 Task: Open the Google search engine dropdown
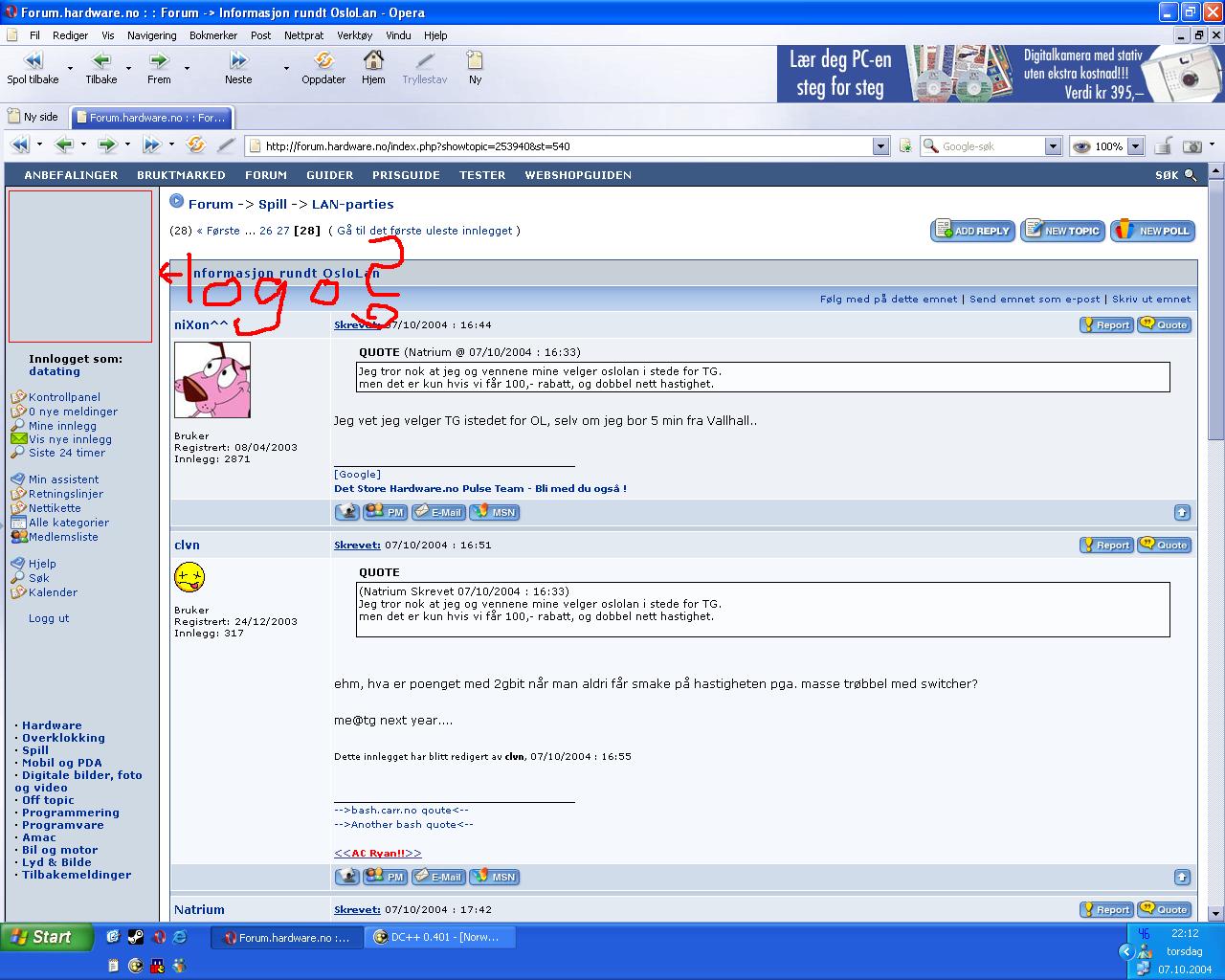(x=1053, y=146)
